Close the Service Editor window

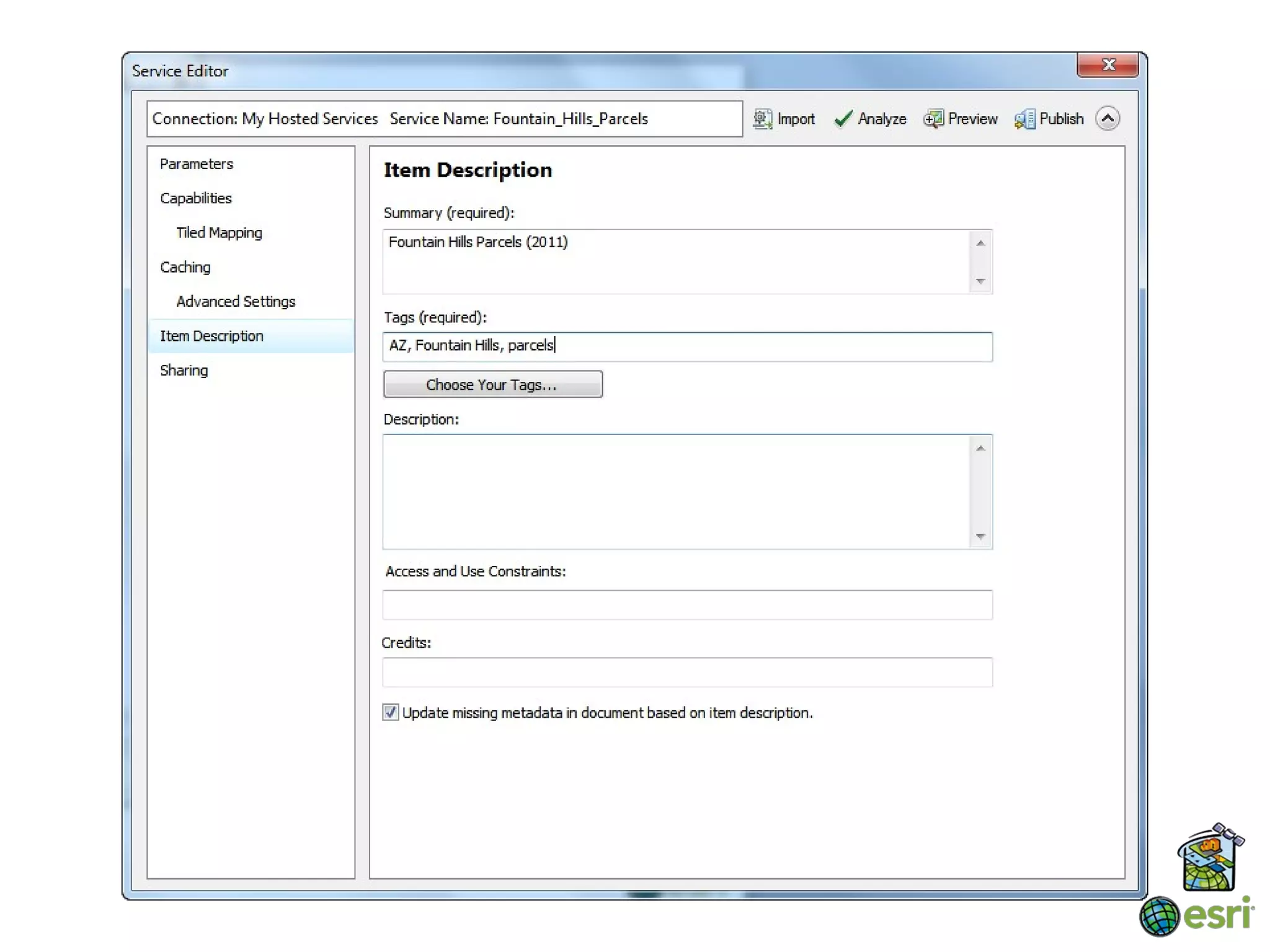[x=1108, y=64]
